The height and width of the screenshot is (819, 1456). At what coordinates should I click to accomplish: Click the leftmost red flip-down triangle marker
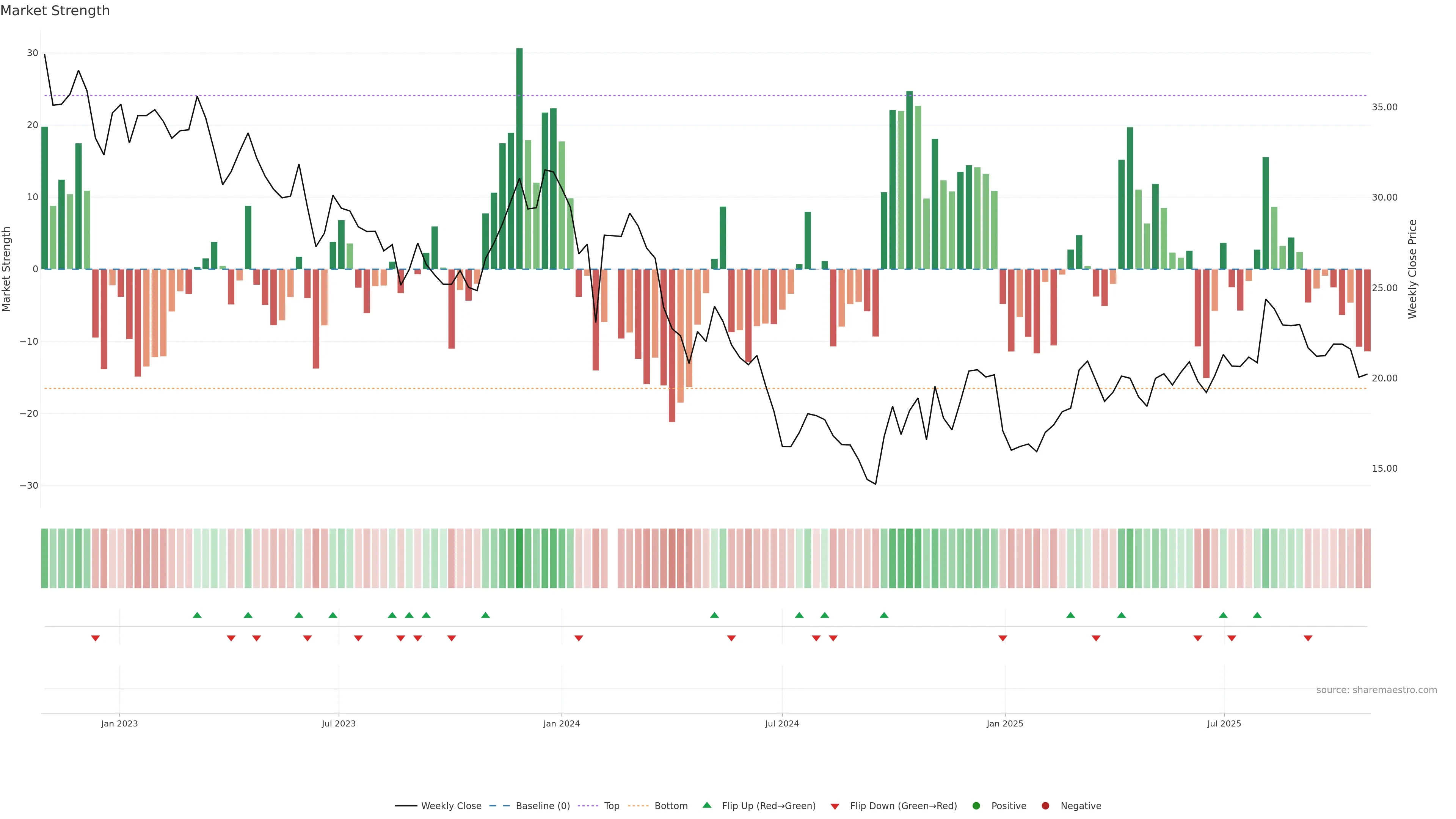[96, 638]
